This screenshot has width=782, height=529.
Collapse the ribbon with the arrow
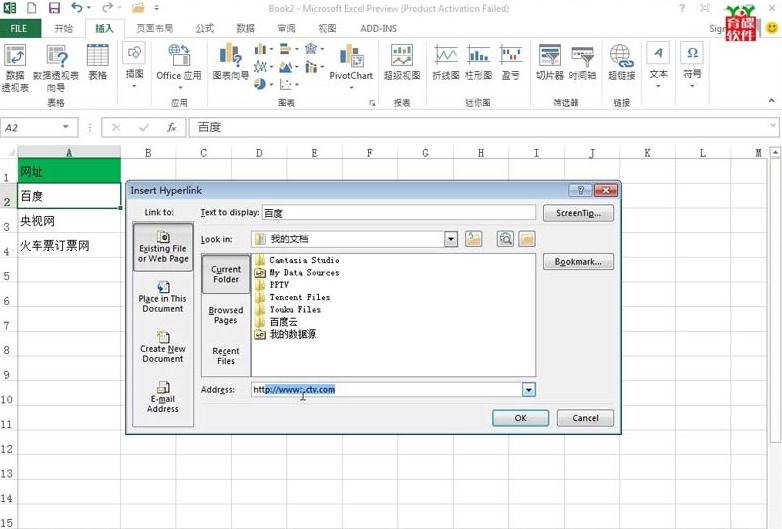coord(772,101)
